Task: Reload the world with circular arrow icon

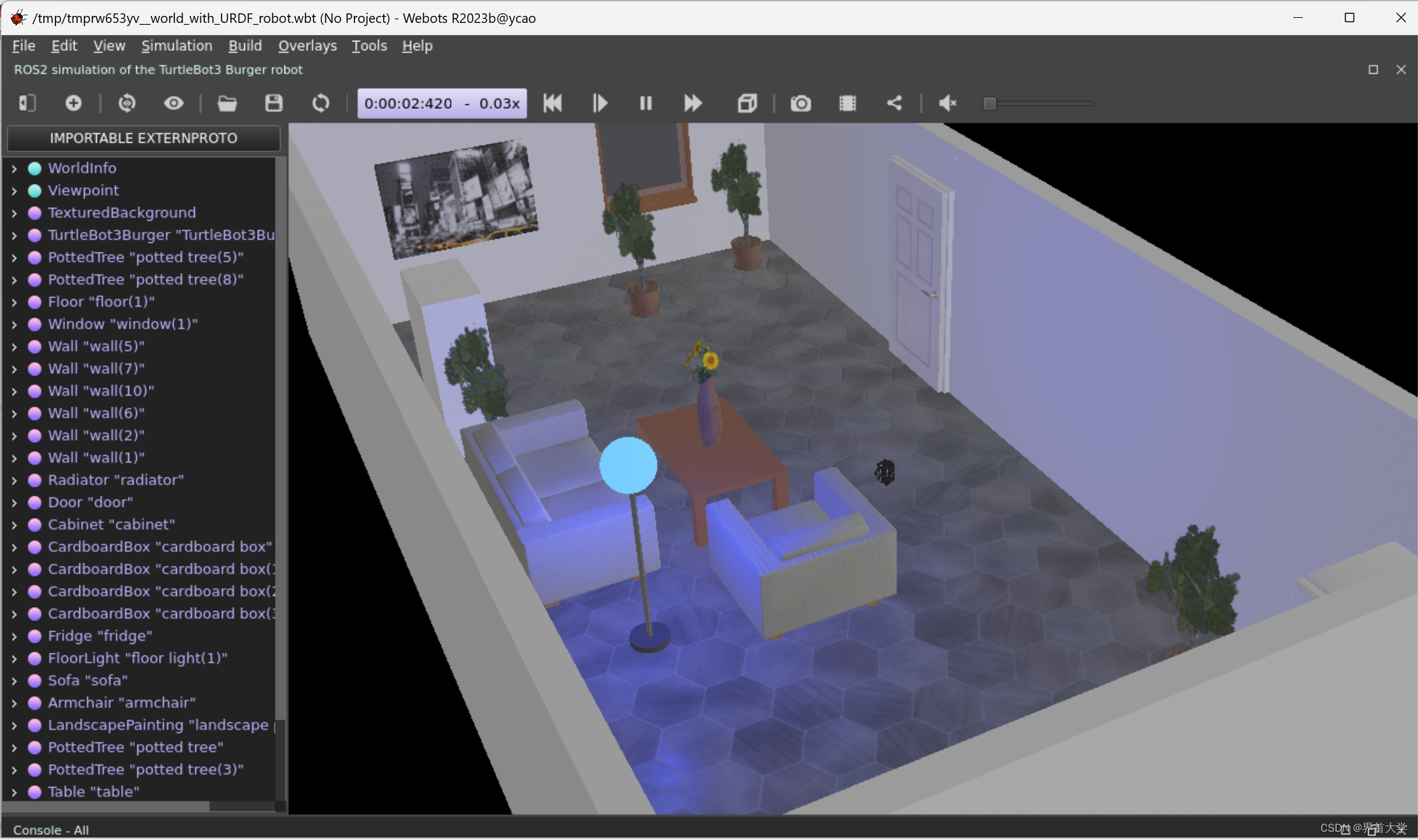Action: tap(321, 103)
